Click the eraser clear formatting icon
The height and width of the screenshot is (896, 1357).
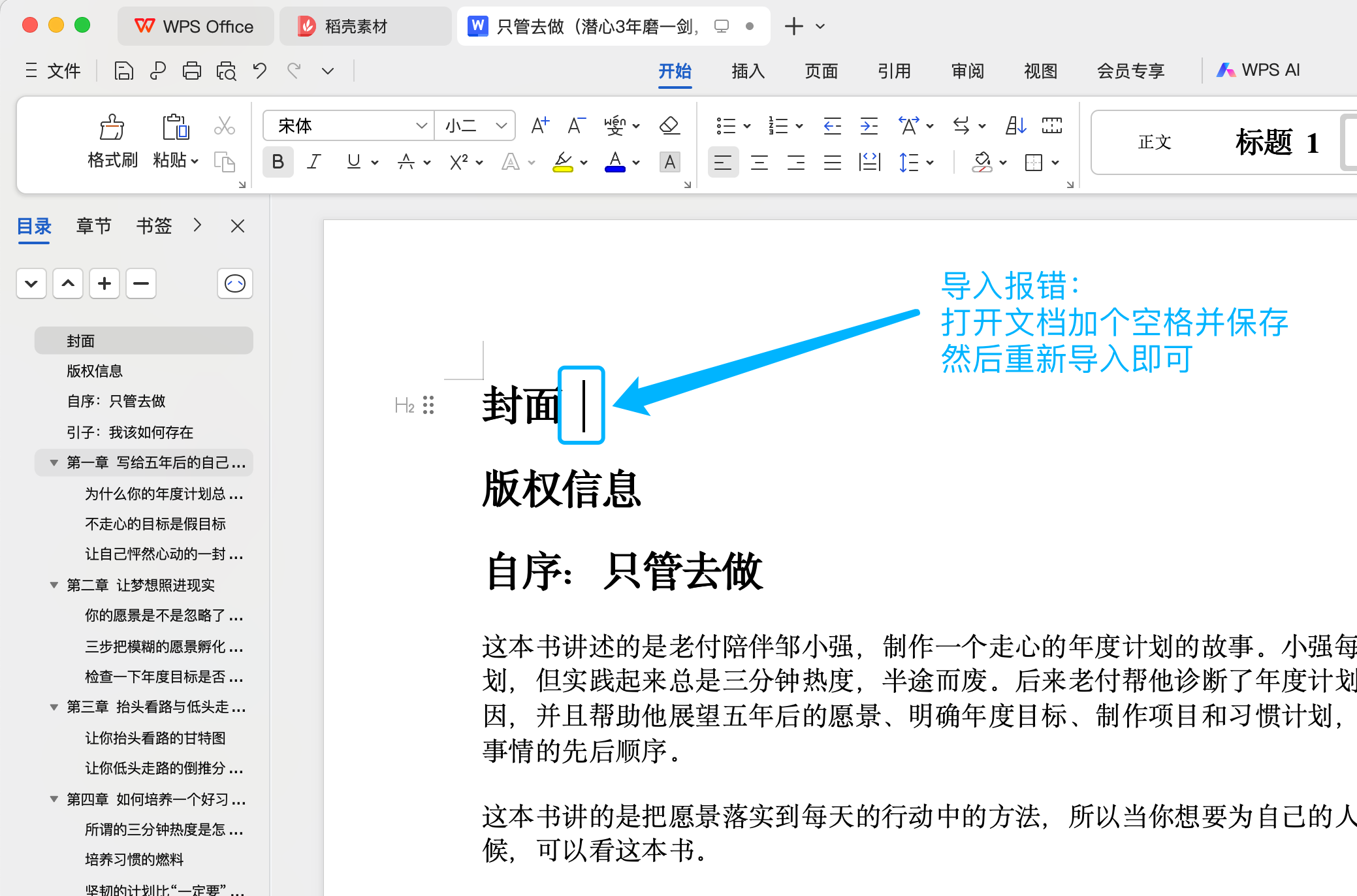[669, 125]
